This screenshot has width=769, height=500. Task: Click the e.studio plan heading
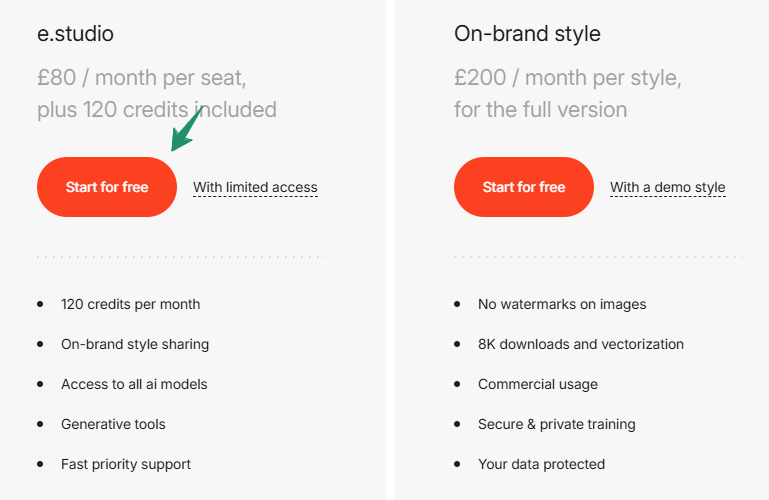[x=75, y=34]
